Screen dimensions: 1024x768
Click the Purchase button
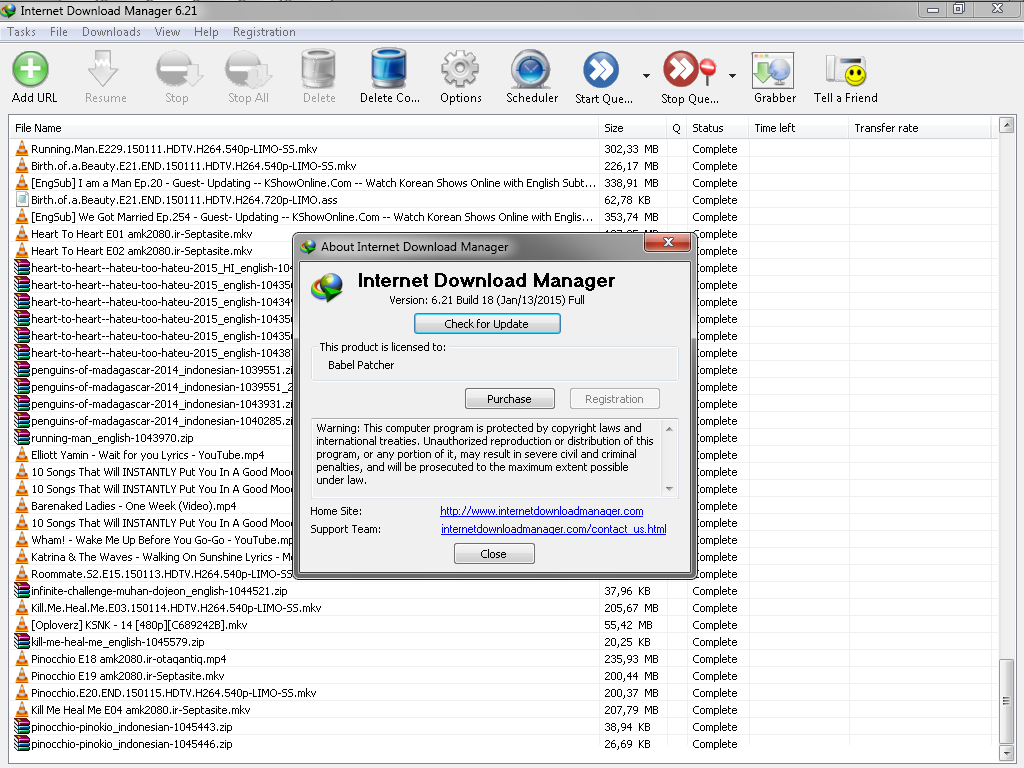point(509,398)
